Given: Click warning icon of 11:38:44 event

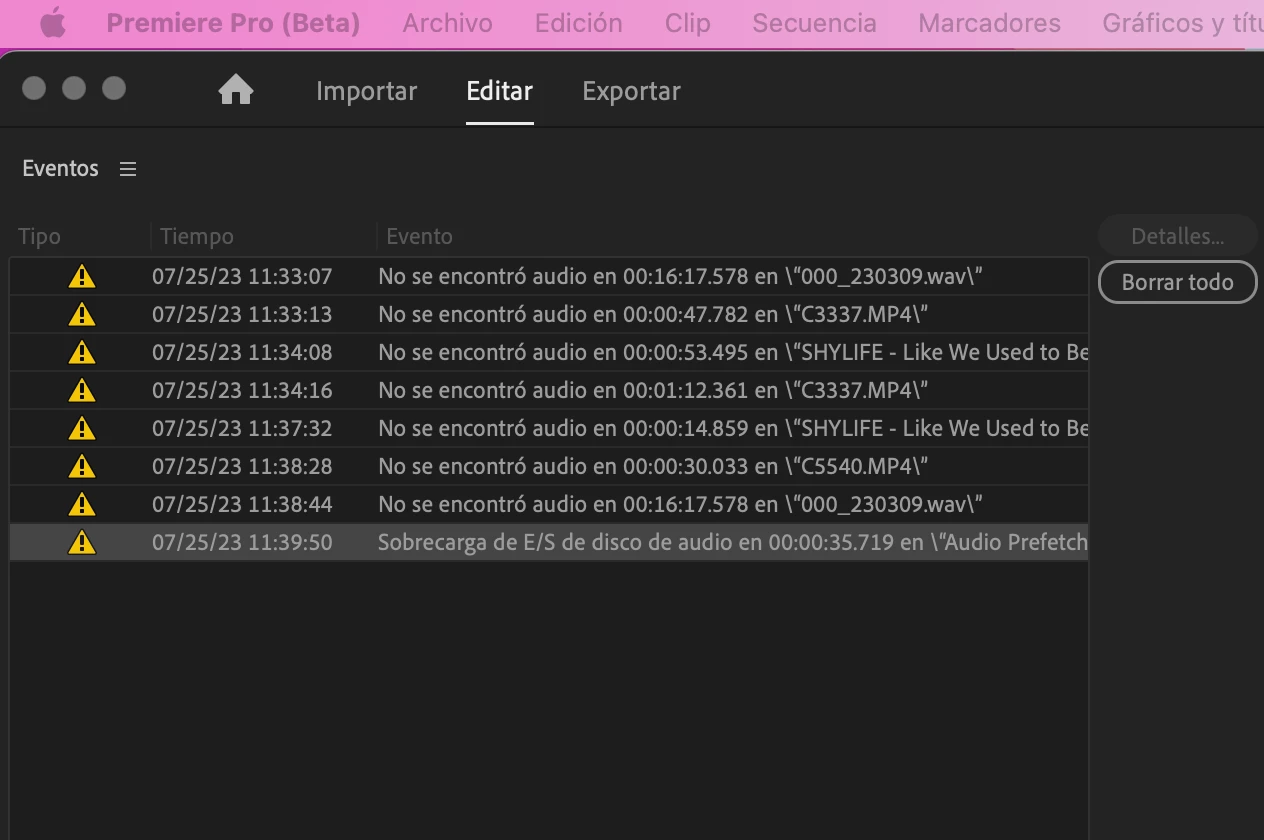Looking at the screenshot, I should point(82,504).
